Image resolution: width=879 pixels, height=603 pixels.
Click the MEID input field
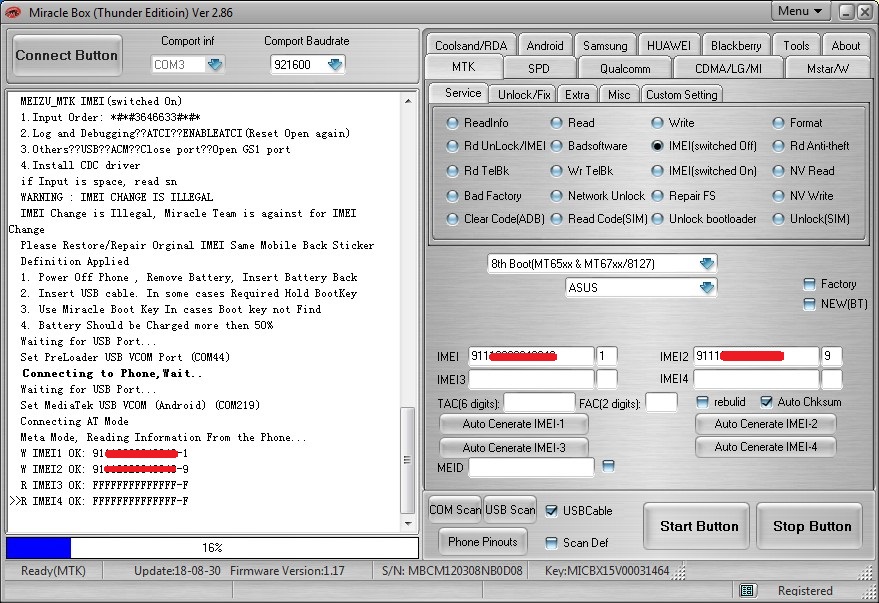(531, 467)
